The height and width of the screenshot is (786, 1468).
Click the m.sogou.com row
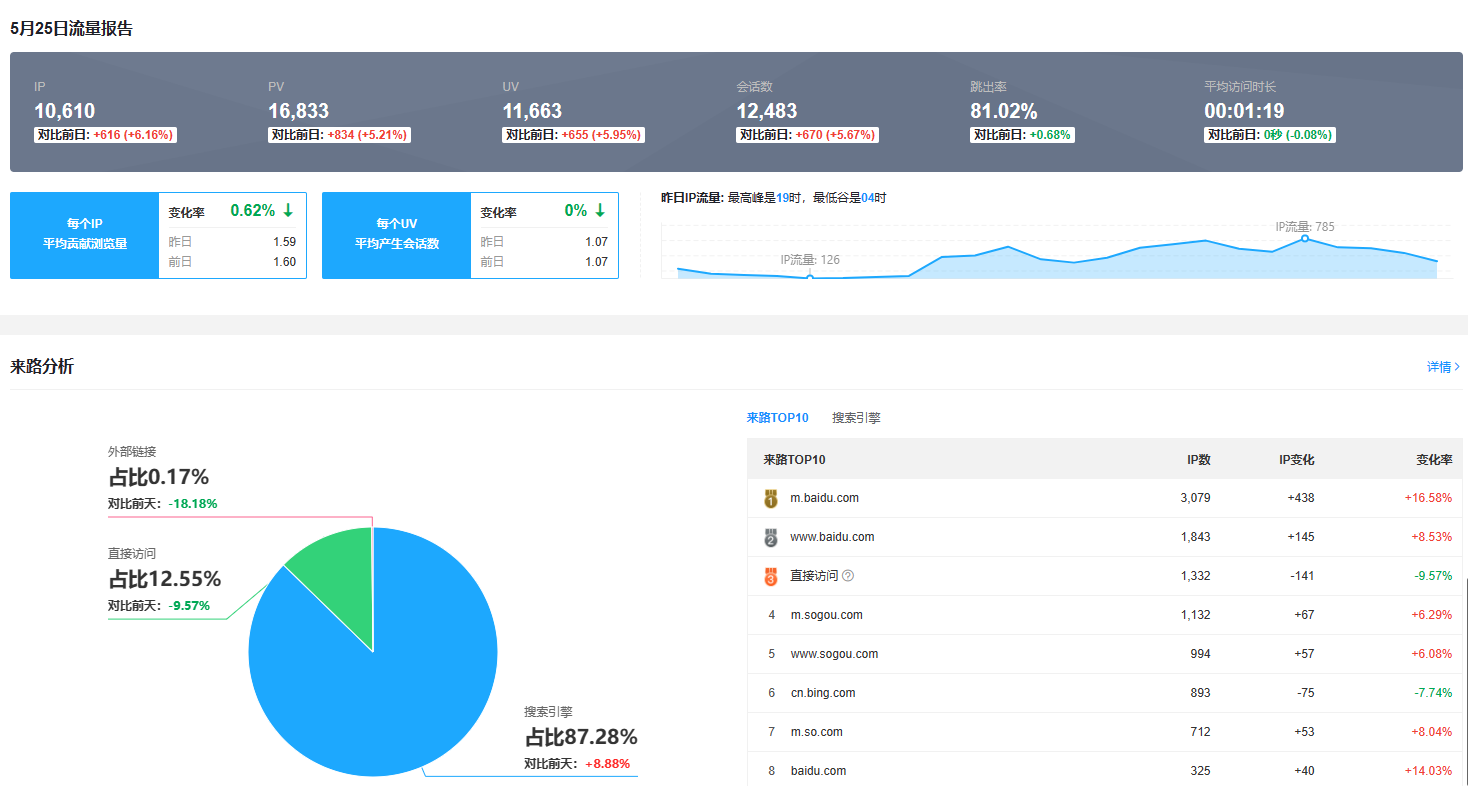pos(1104,615)
